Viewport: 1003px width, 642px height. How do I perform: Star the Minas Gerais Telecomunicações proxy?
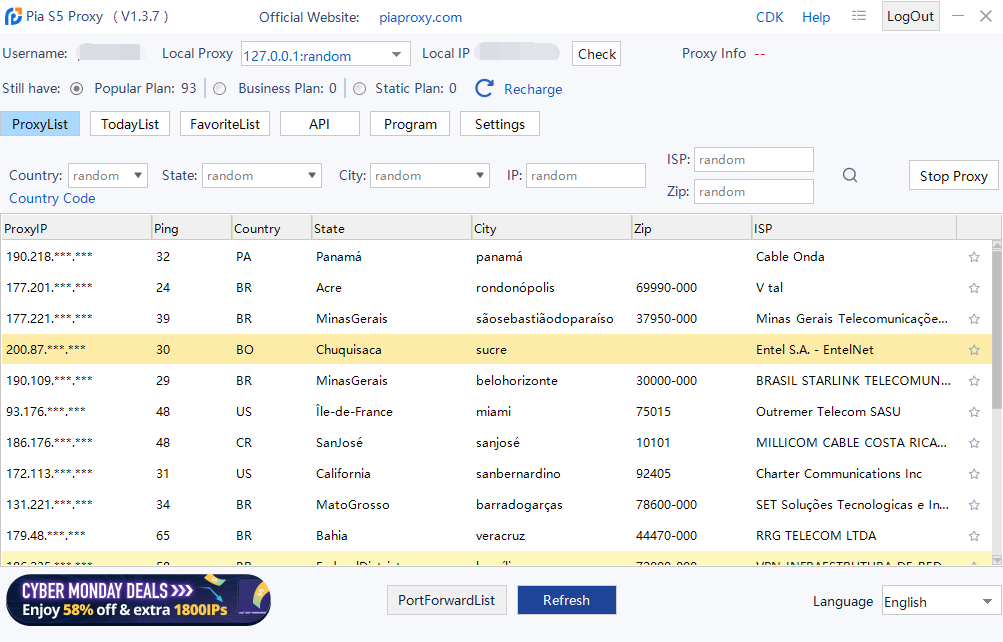pos(974,319)
